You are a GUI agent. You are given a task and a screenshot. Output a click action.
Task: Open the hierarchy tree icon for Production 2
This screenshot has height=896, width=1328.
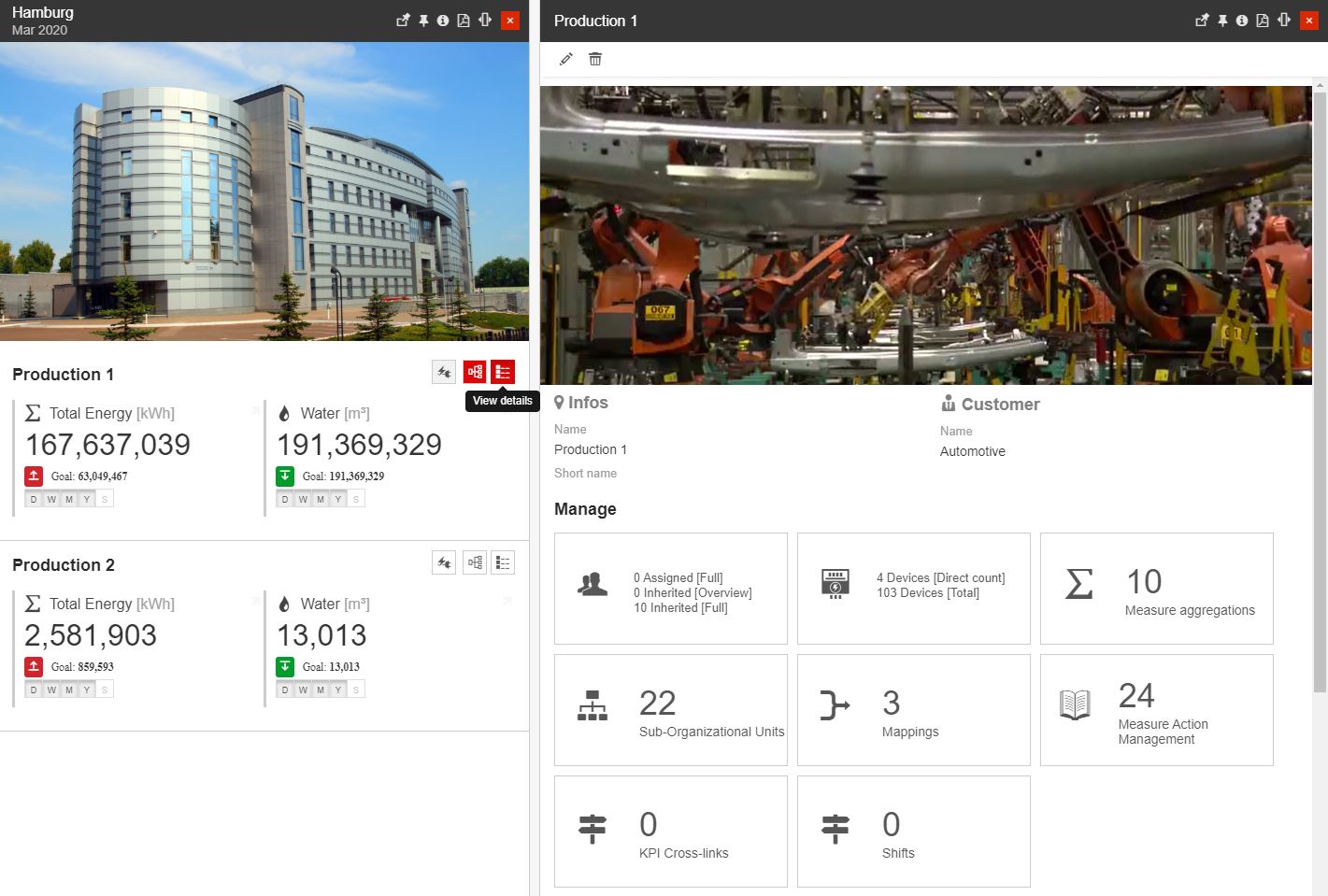tap(475, 562)
